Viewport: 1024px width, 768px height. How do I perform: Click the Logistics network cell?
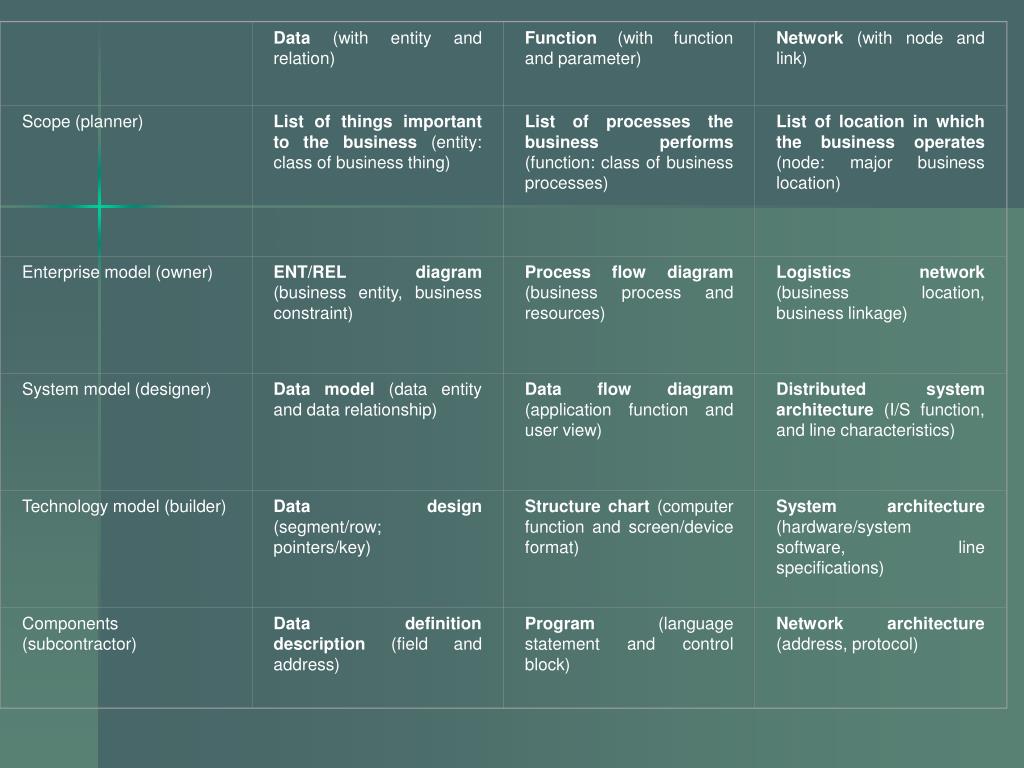[880, 315]
